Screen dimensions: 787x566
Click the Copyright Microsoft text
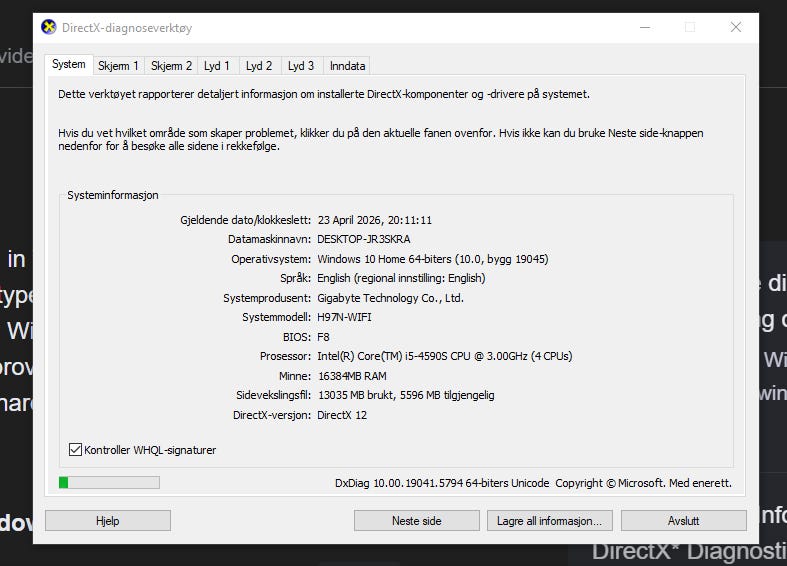(x=643, y=483)
